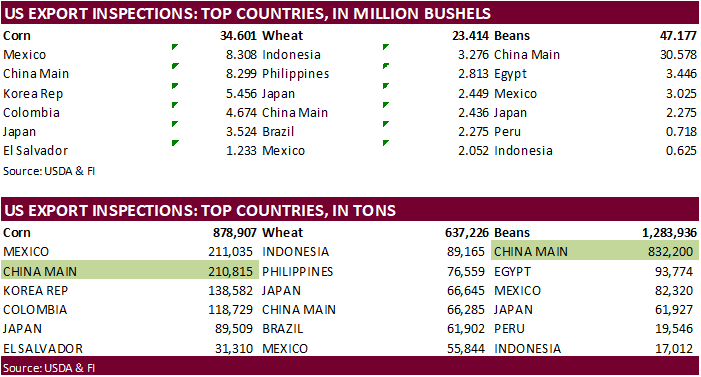Screen dimensions: 701x377
Task: Click the green error indicator beside Mexico corn
Action: (175, 47)
